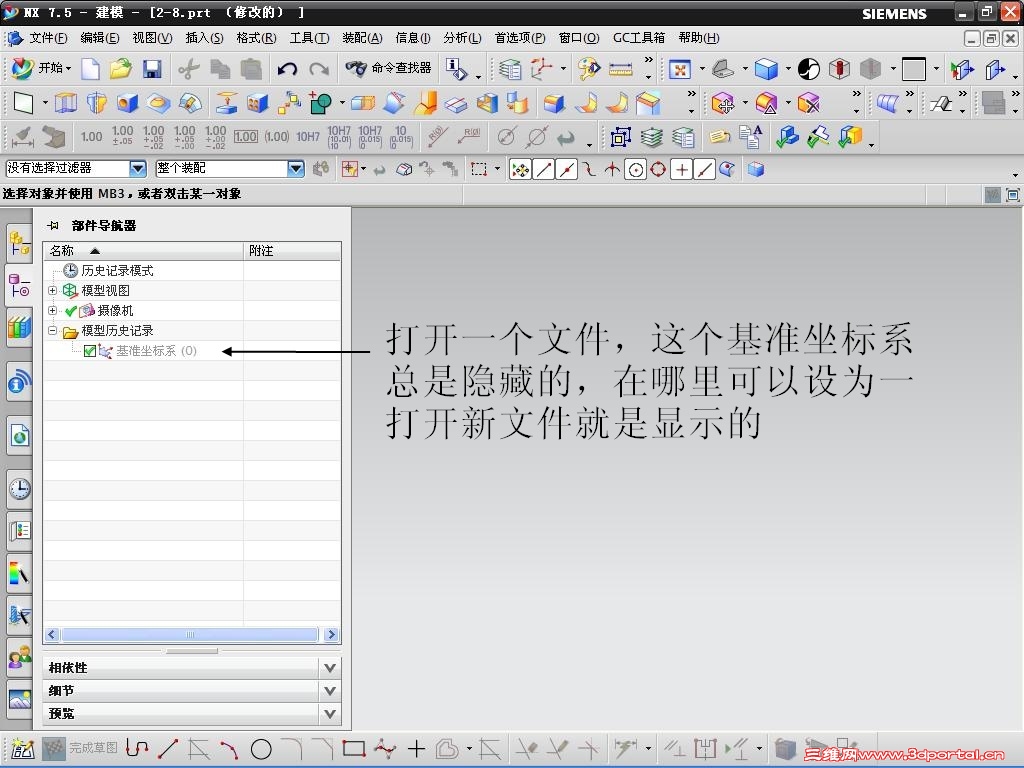Open the Reuse Library books sidebar tab

point(20,327)
